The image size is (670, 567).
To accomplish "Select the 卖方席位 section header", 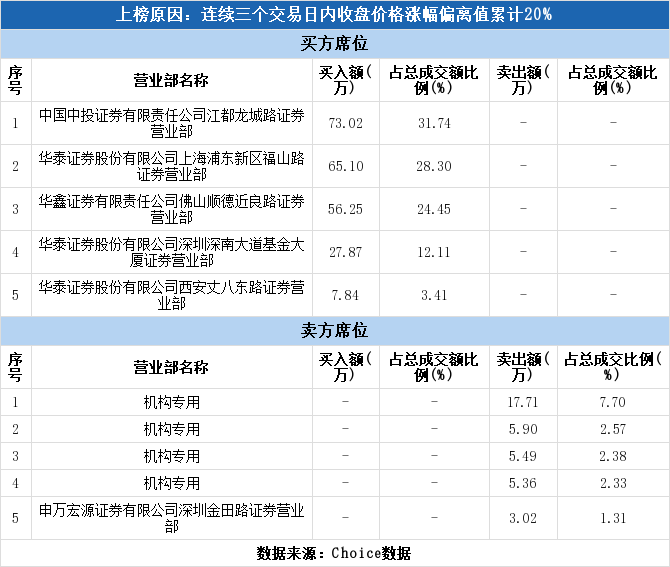I will (334, 331).
